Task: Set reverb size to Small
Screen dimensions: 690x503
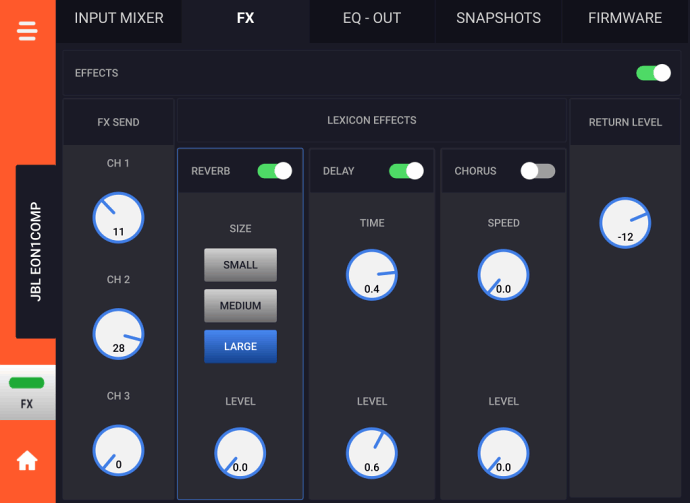Action: [240, 265]
